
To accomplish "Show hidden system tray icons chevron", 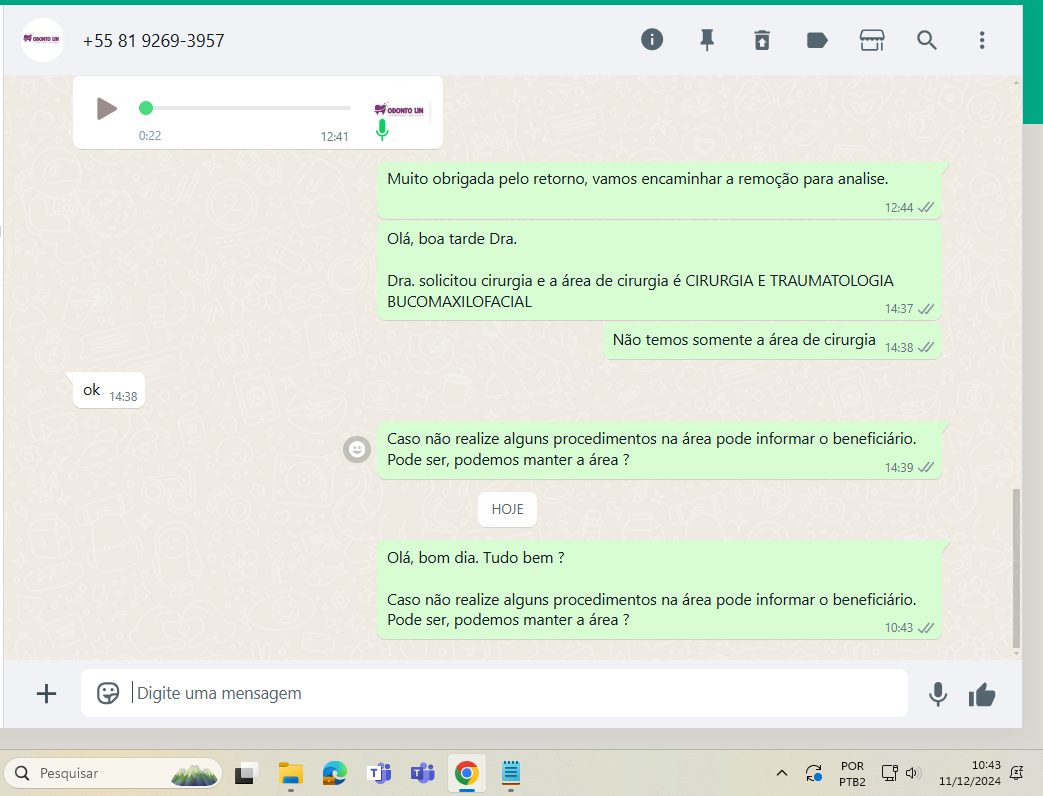I will (782, 773).
